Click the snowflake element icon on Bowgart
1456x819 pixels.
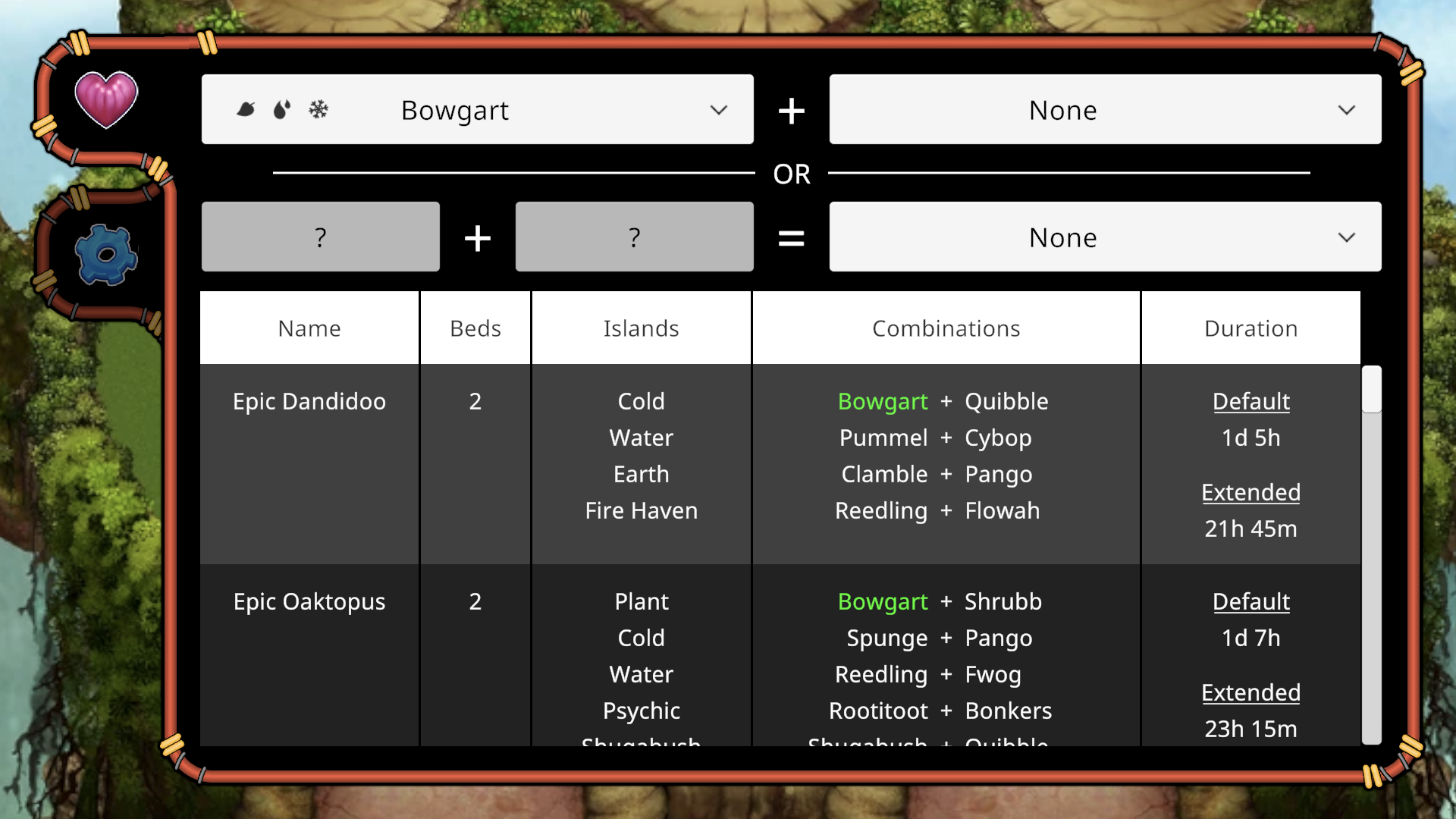pyautogui.click(x=320, y=109)
